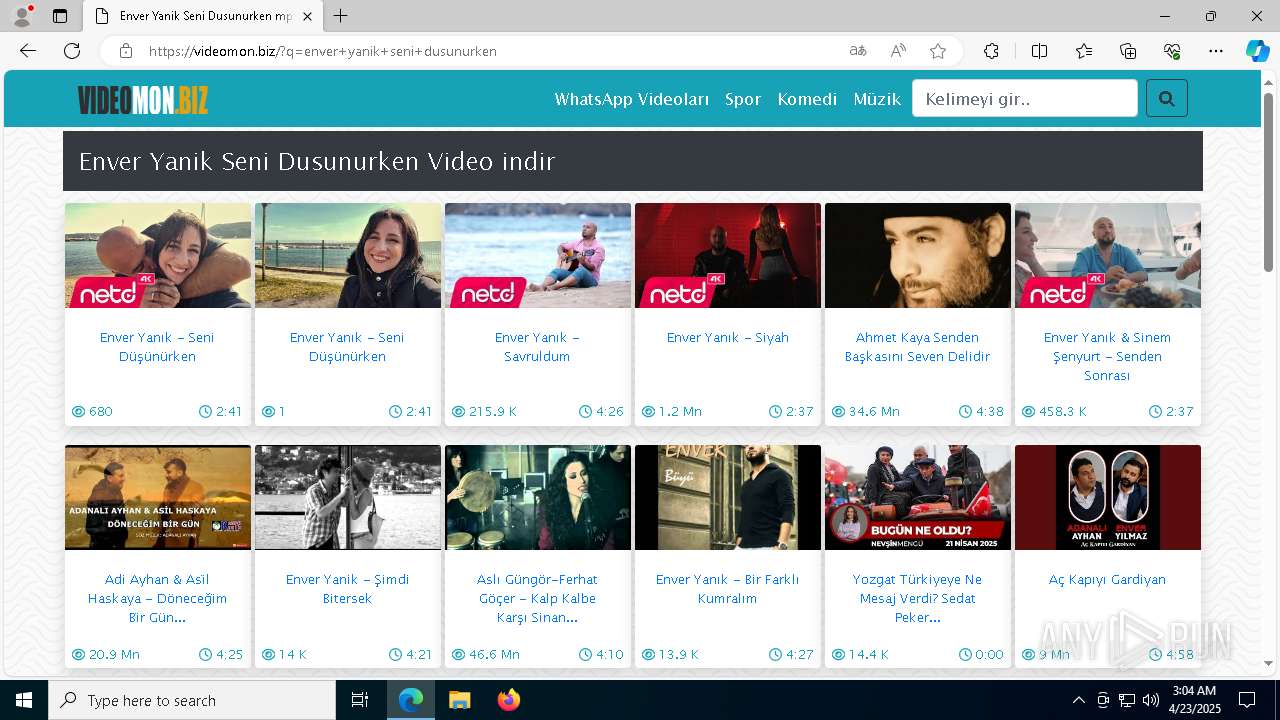Open translate page icon in address bar
The height and width of the screenshot is (720, 1280).
click(x=857, y=51)
